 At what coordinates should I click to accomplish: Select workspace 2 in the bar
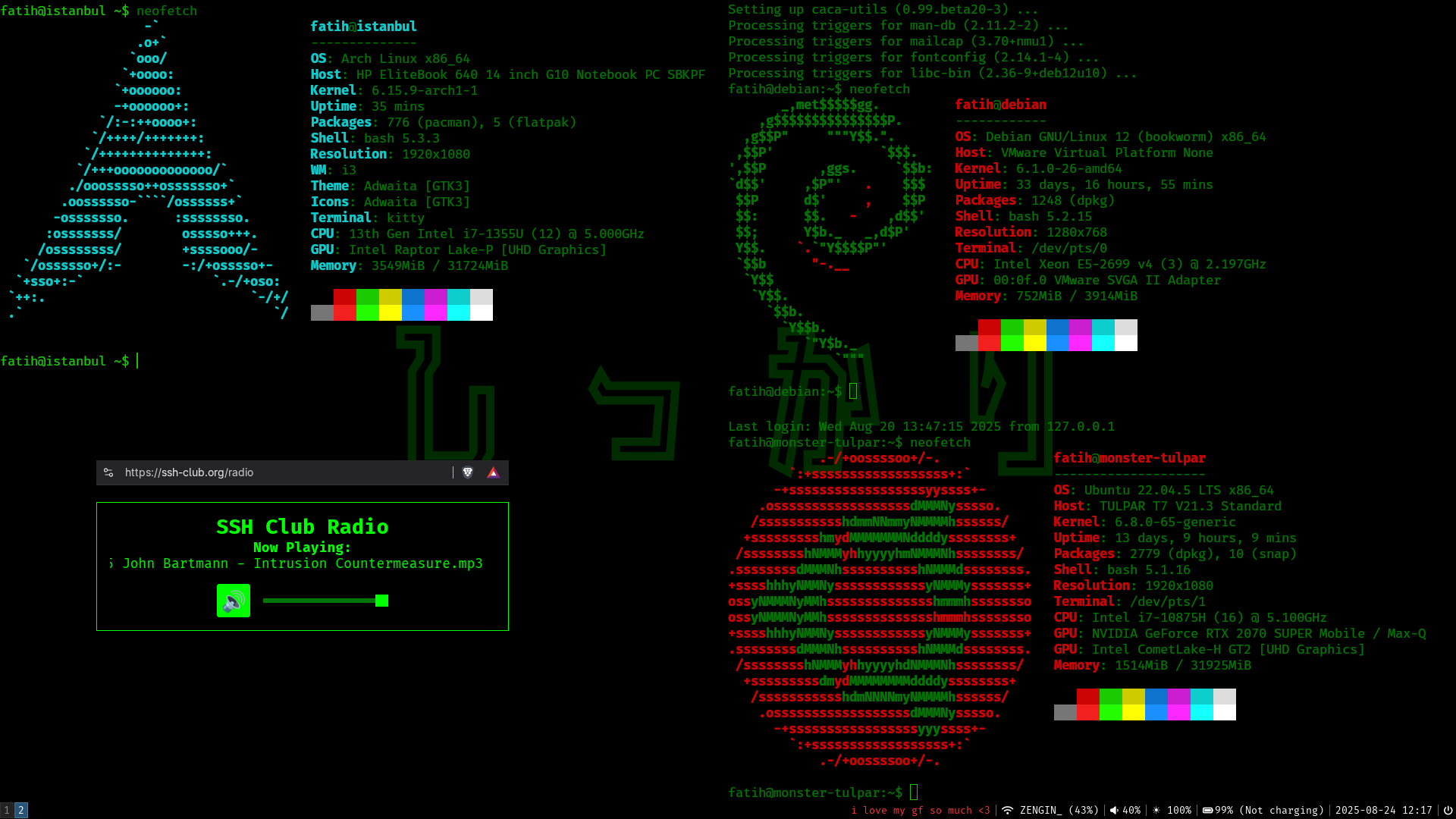coord(21,810)
